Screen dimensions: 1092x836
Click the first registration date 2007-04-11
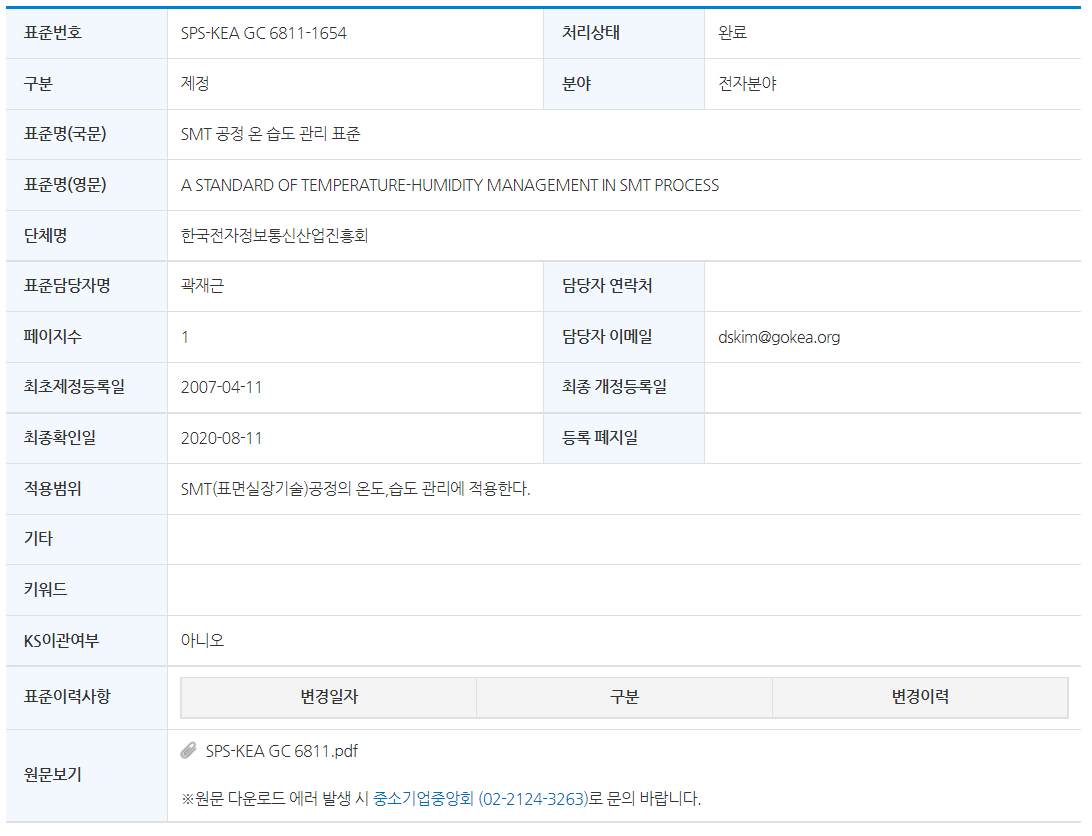(x=221, y=387)
